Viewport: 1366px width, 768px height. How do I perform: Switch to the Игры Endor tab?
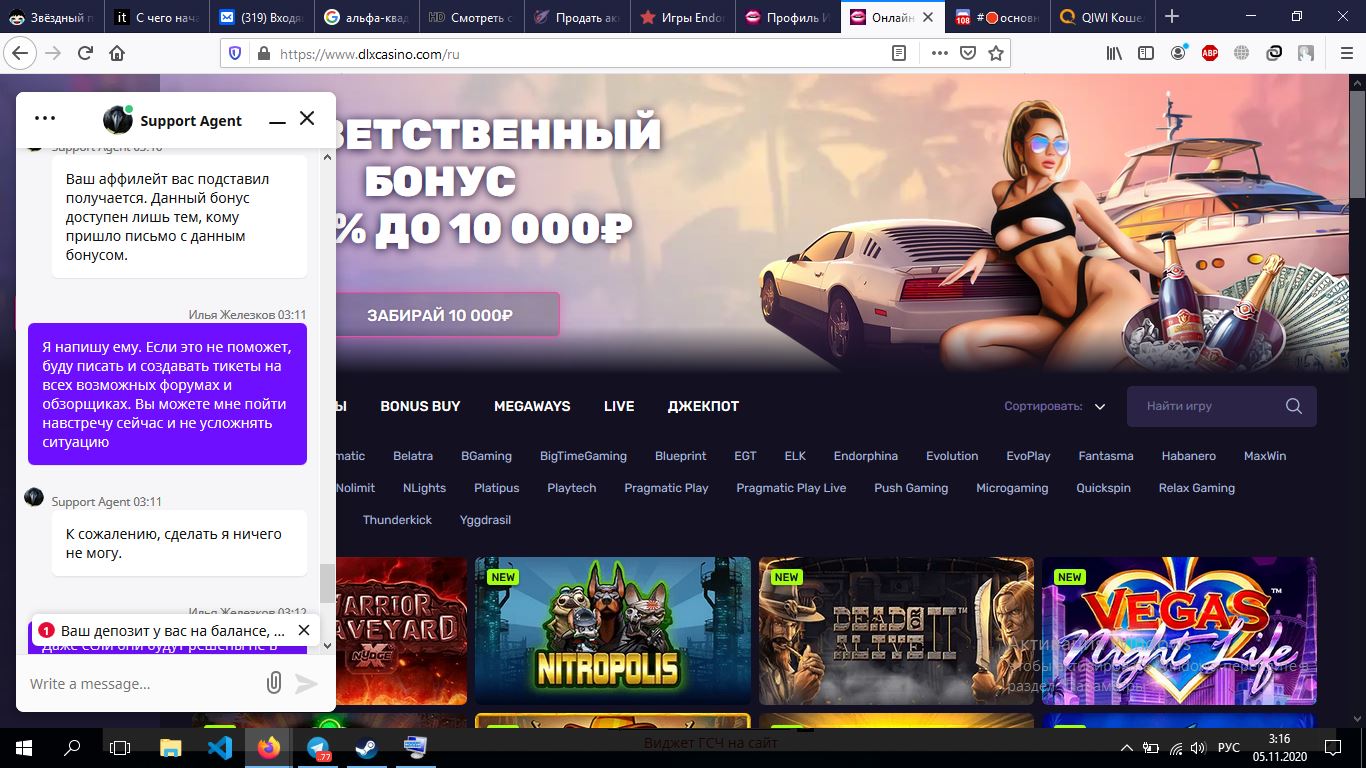tap(682, 17)
